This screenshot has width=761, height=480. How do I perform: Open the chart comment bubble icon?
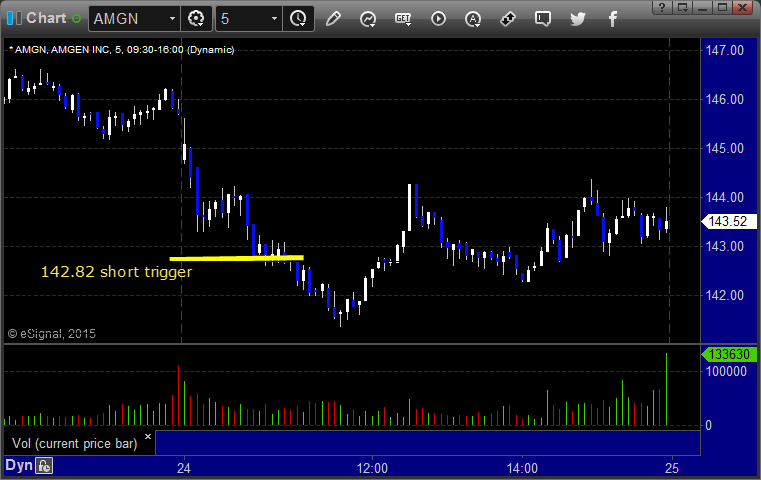click(x=543, y=19)
